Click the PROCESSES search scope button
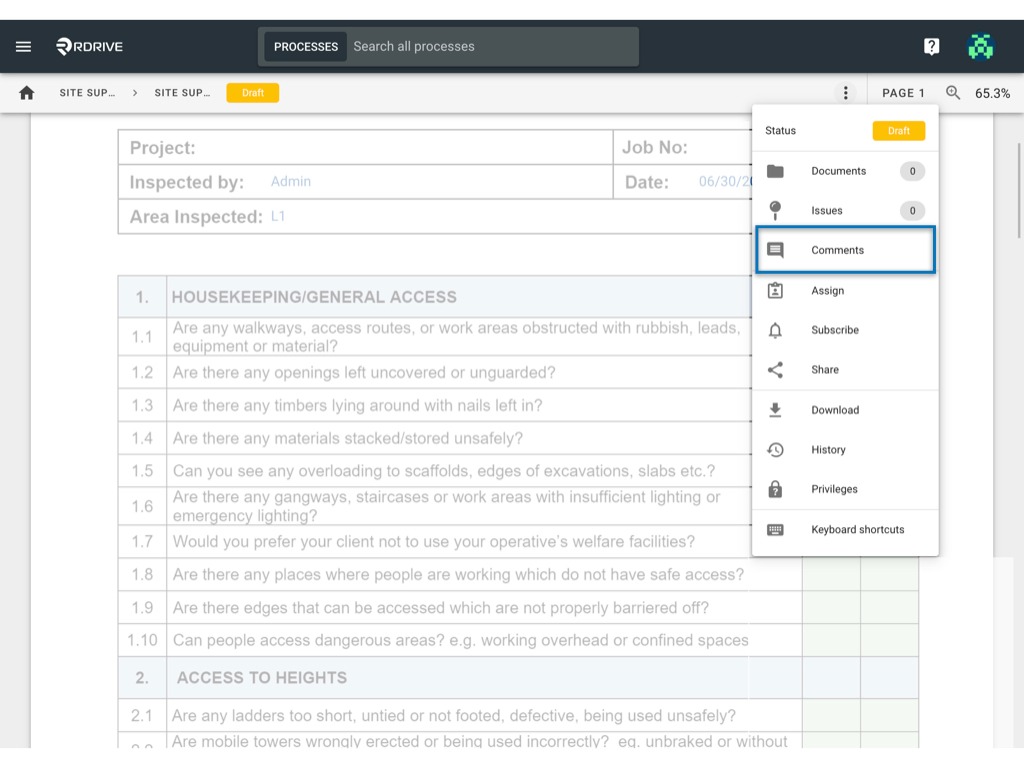Viewport: 1024px width, 768px height. coord(306,46)
